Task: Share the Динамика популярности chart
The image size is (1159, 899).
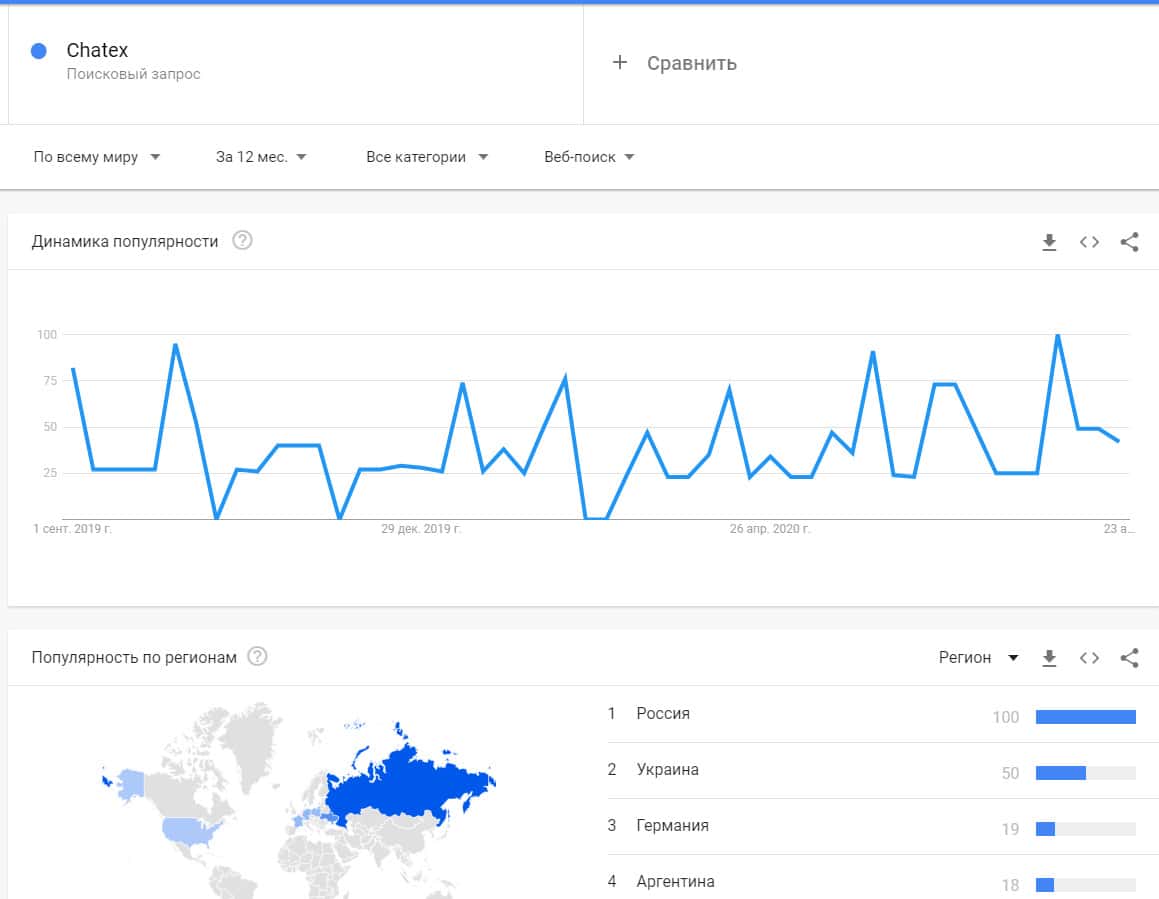Action: tap(1129, 242)
